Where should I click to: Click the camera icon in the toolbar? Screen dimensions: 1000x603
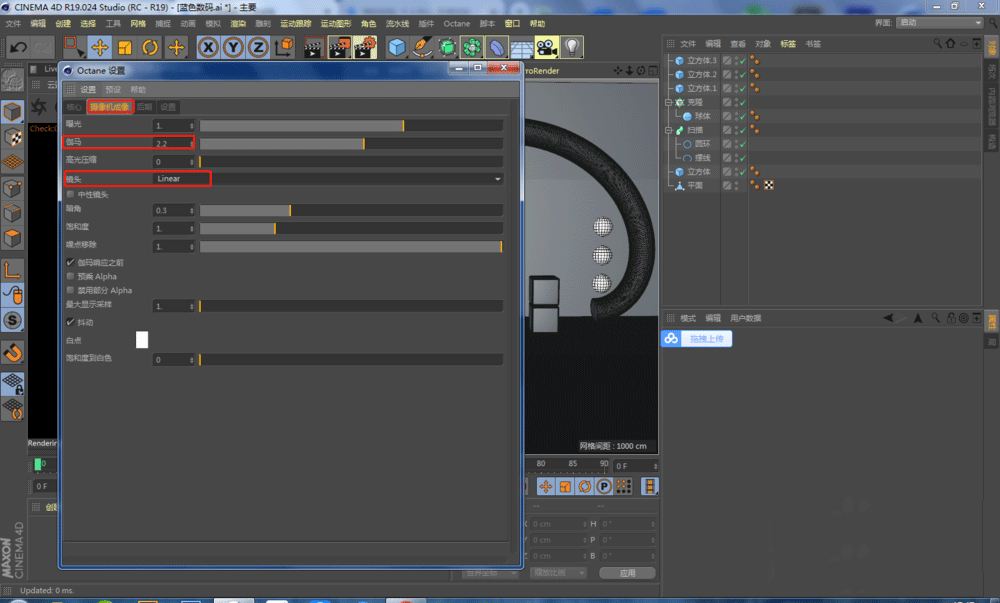click(546, 47)
